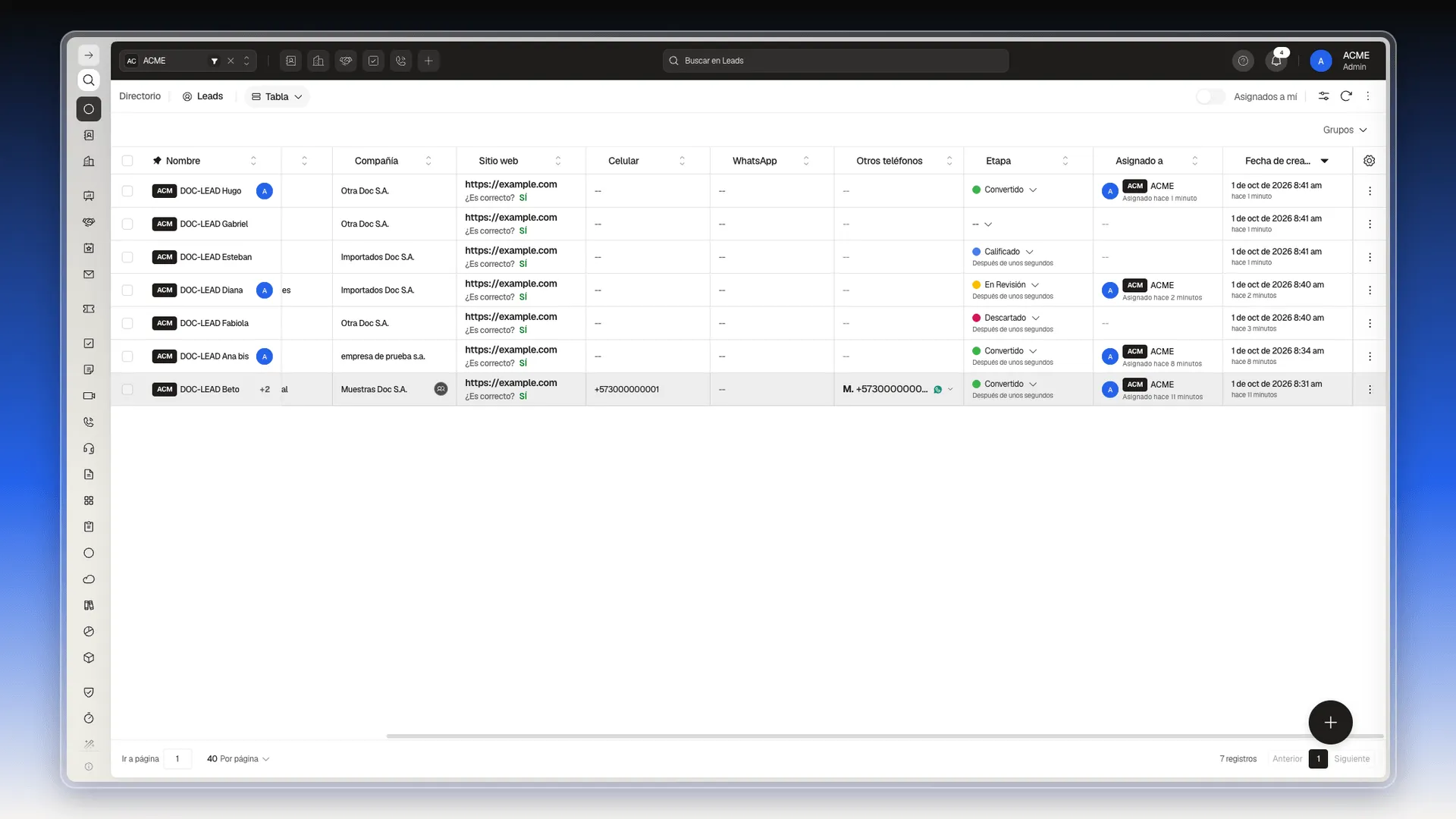Image resolution: width=1456 pixels, height=819 pixels.
Task: Select the DOC-LEAD Gabriel row checkbox
Action: coord(127,224)
